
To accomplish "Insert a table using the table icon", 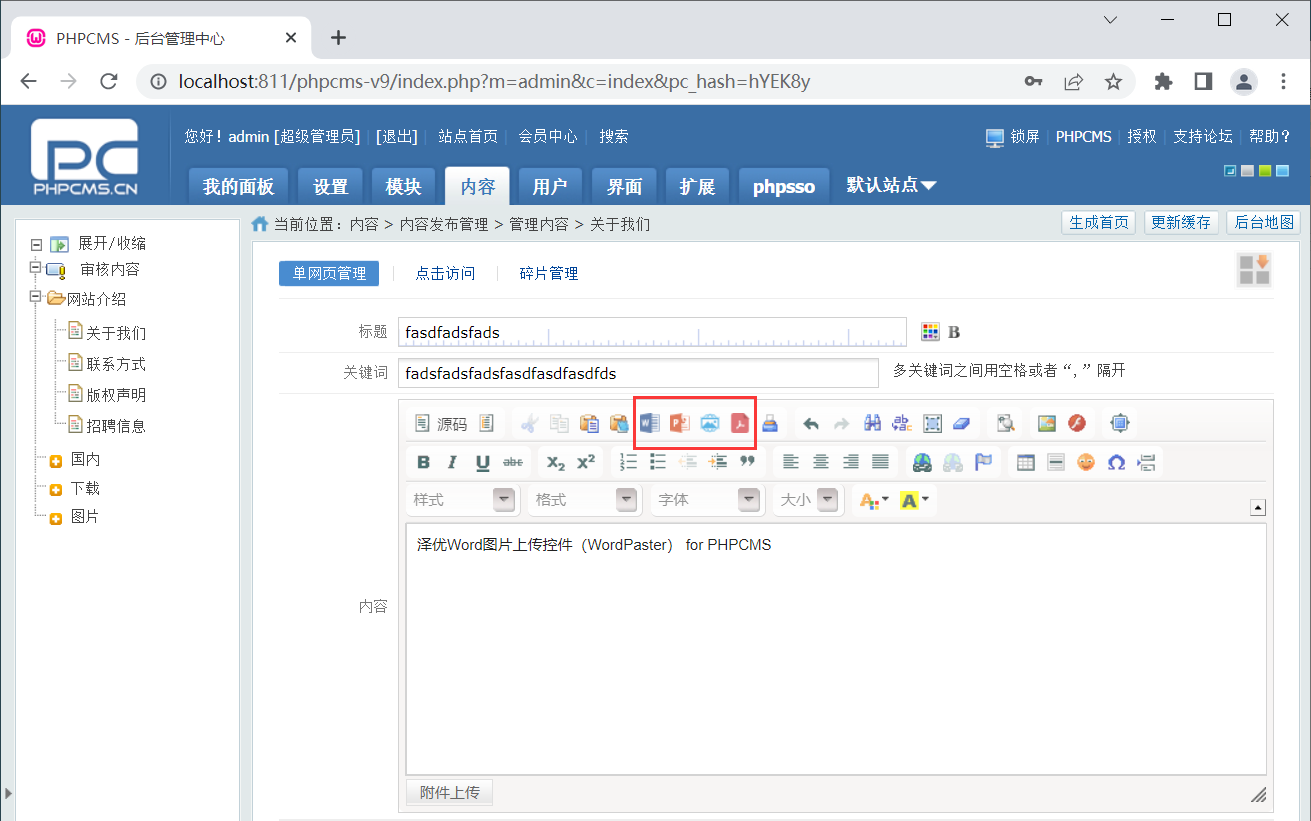I will point(1024,461).
